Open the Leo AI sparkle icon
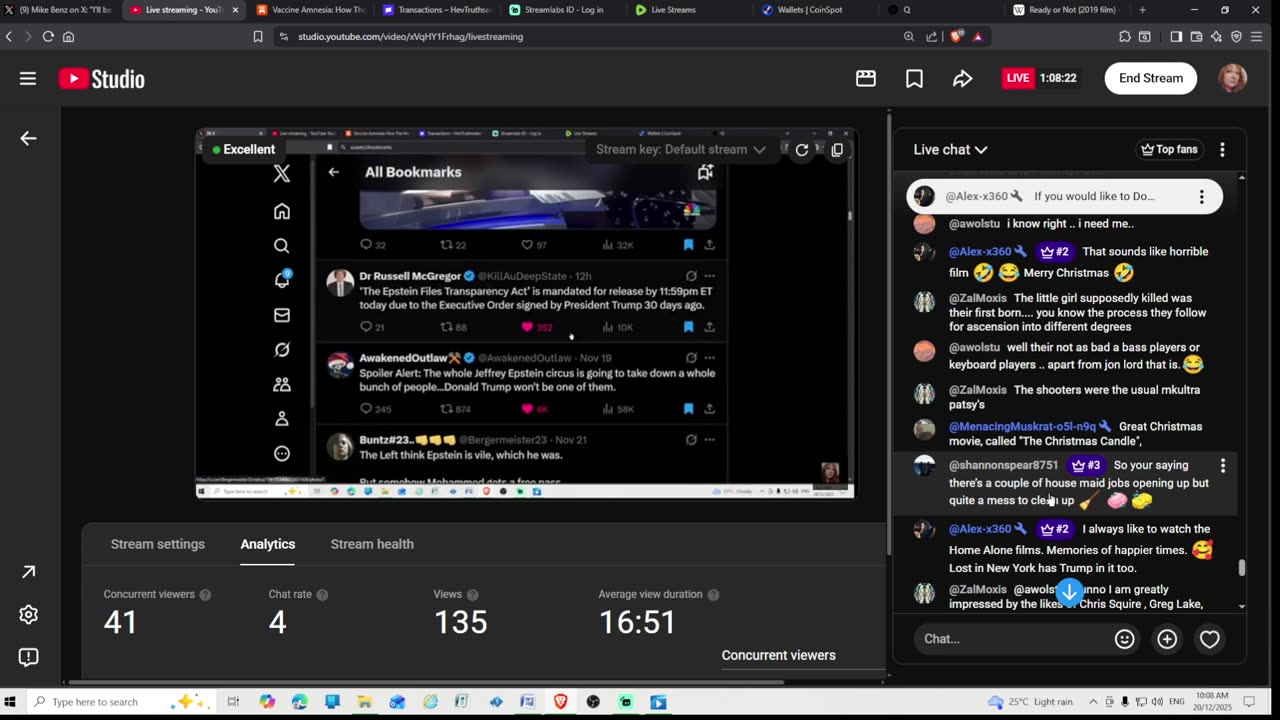Image resolution: width=1280 pixels, height=720 pixels. tap(1216, 36)
